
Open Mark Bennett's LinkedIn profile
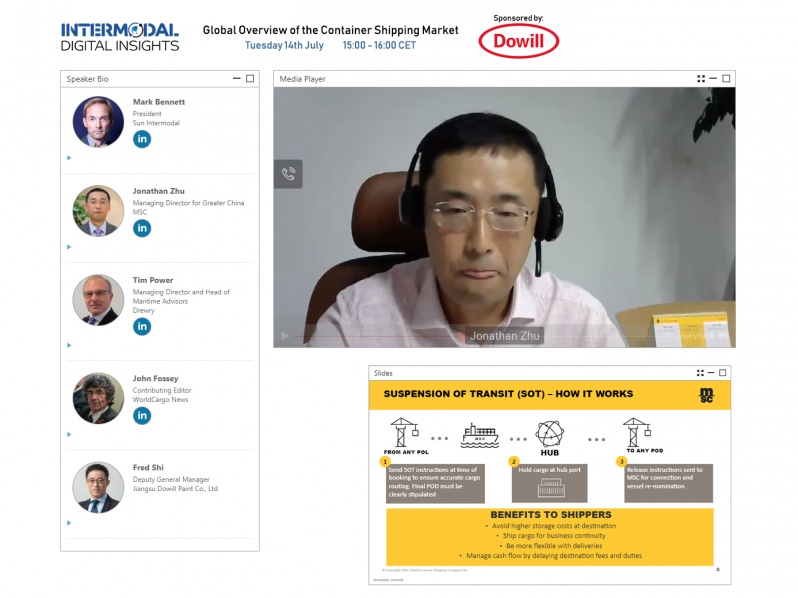tap(142, 139)
